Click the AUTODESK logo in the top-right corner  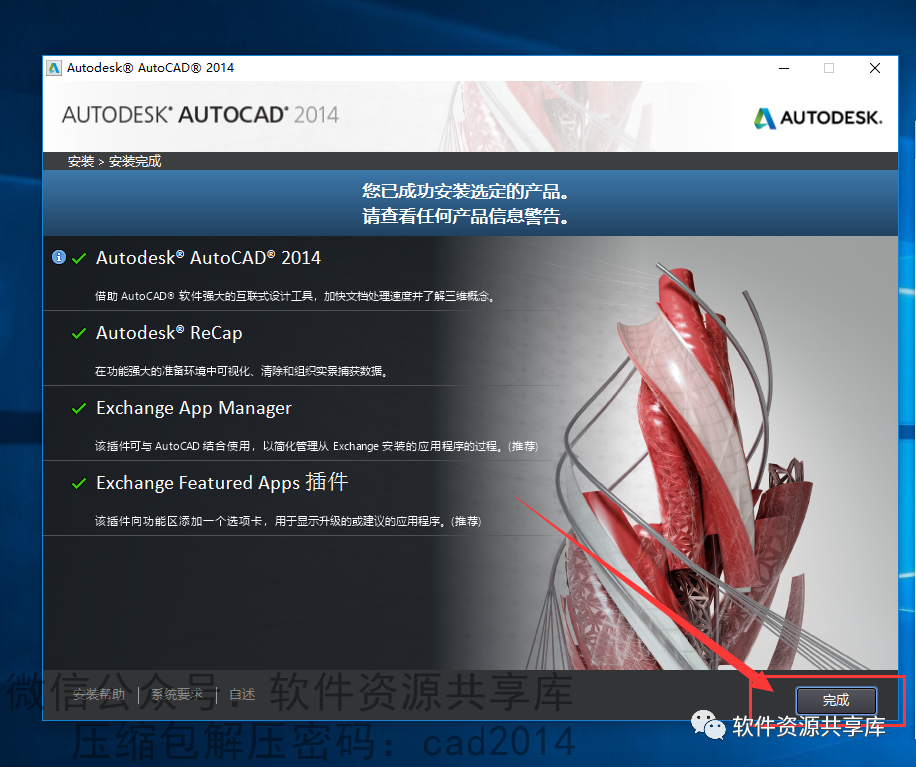[x=817, y=117]
